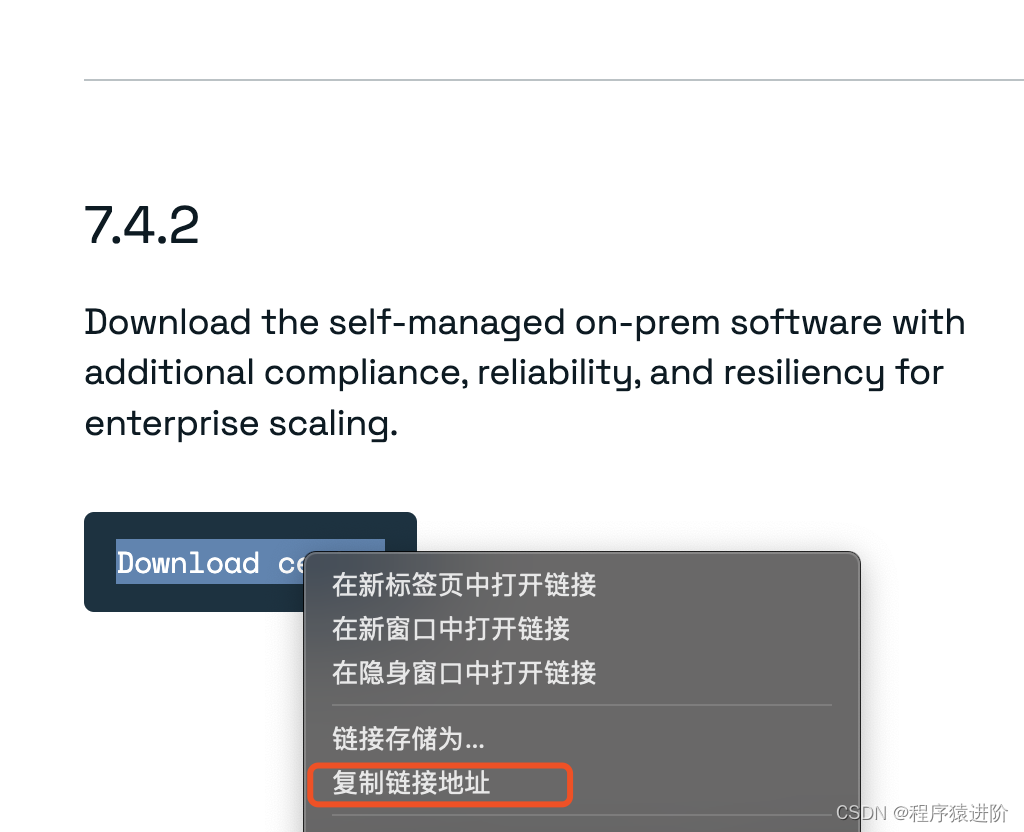
Task: Click the "enterprise scaling." text line
Action: [x=241, y=424]
